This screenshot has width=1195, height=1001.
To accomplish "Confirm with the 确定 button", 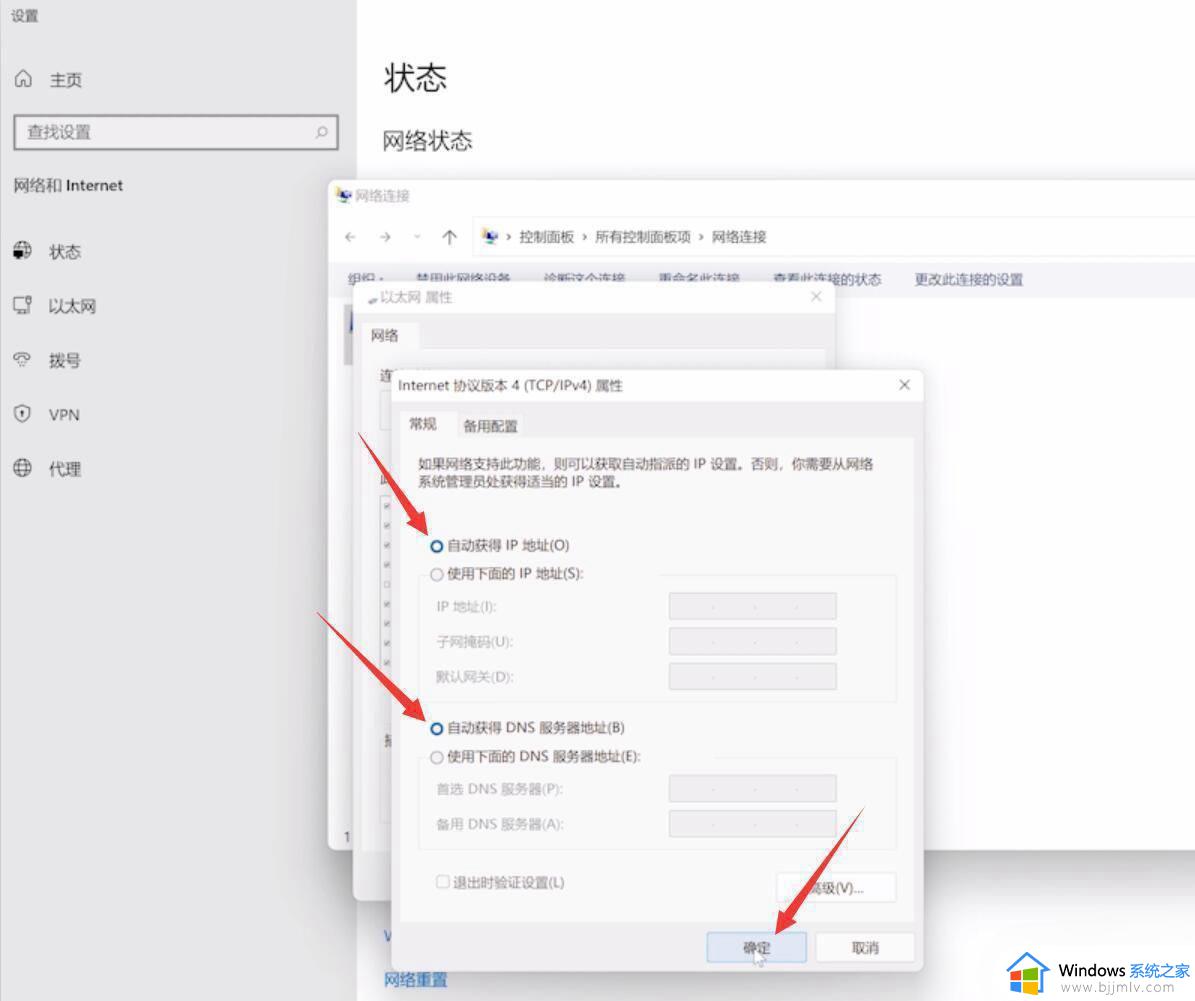I will [x=756, y=948].
